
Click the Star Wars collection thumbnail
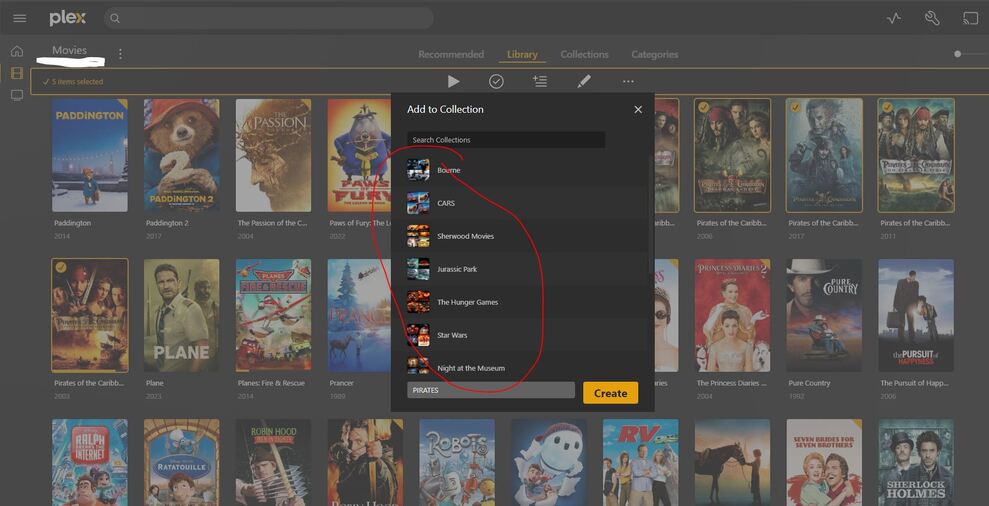point(418,335)
